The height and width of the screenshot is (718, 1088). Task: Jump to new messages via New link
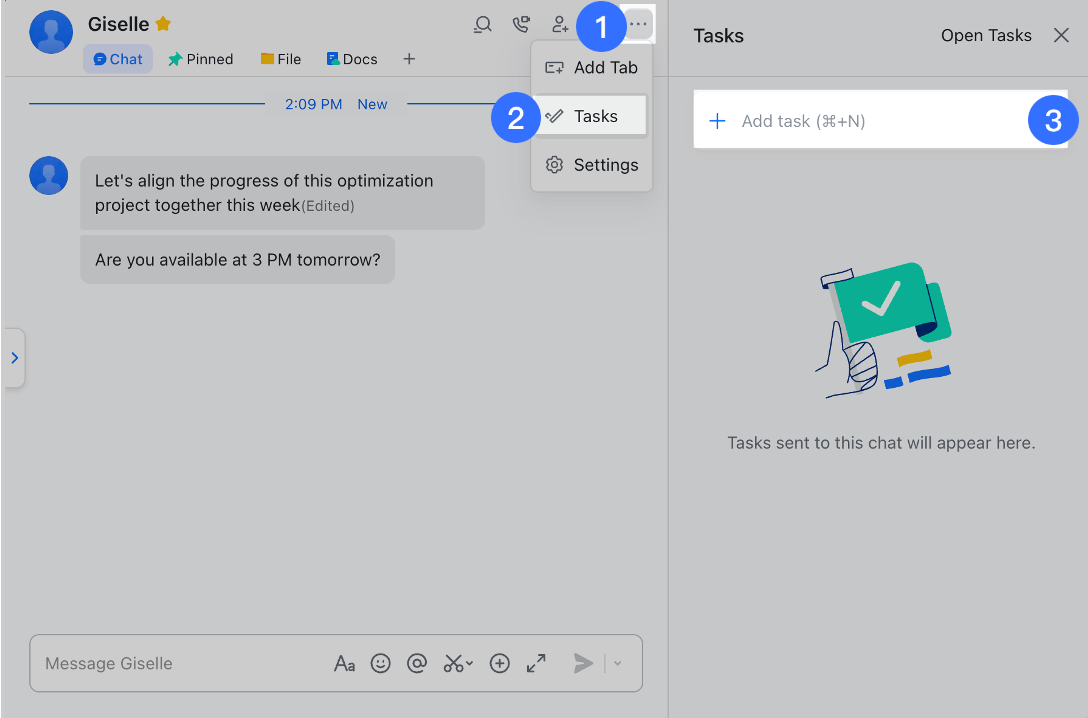[371, 104]
